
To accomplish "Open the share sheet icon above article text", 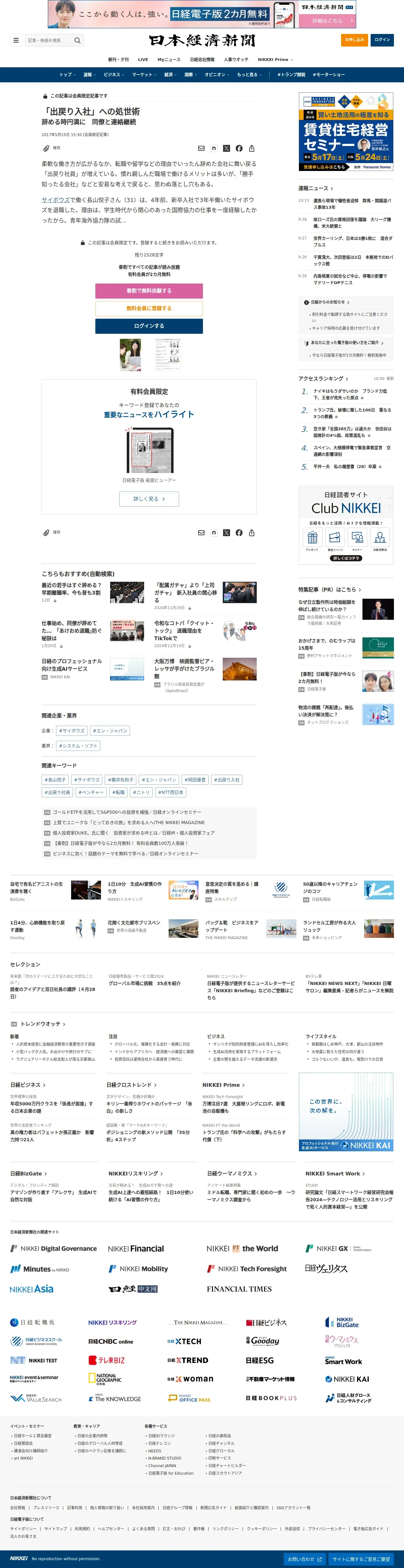I will (x=252, y=149).
